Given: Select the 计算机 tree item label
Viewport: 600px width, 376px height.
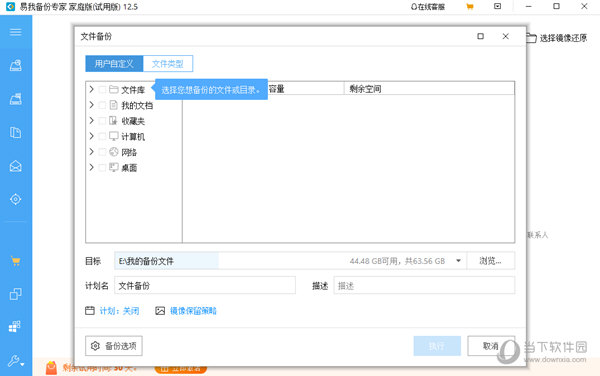Looking at the screenshot, I should pos(133,137).
